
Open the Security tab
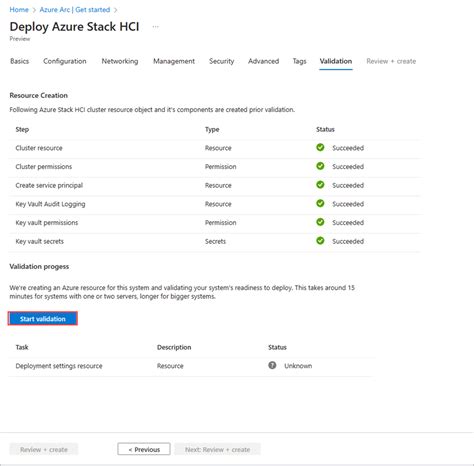click(221, 61)
